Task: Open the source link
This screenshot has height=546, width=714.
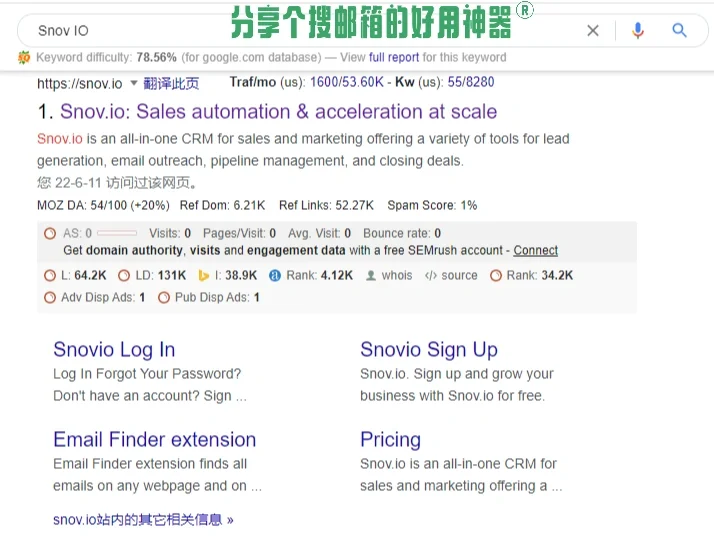Action: [x=459, y=276]
